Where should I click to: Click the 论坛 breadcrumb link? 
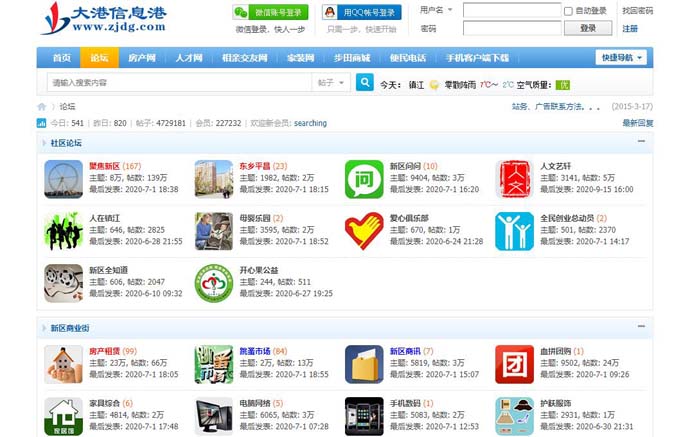coord(67,106)
